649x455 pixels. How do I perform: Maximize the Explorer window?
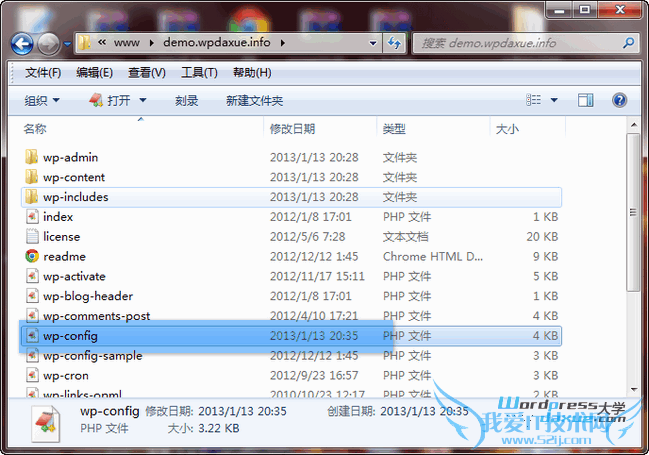coord(584,10)
